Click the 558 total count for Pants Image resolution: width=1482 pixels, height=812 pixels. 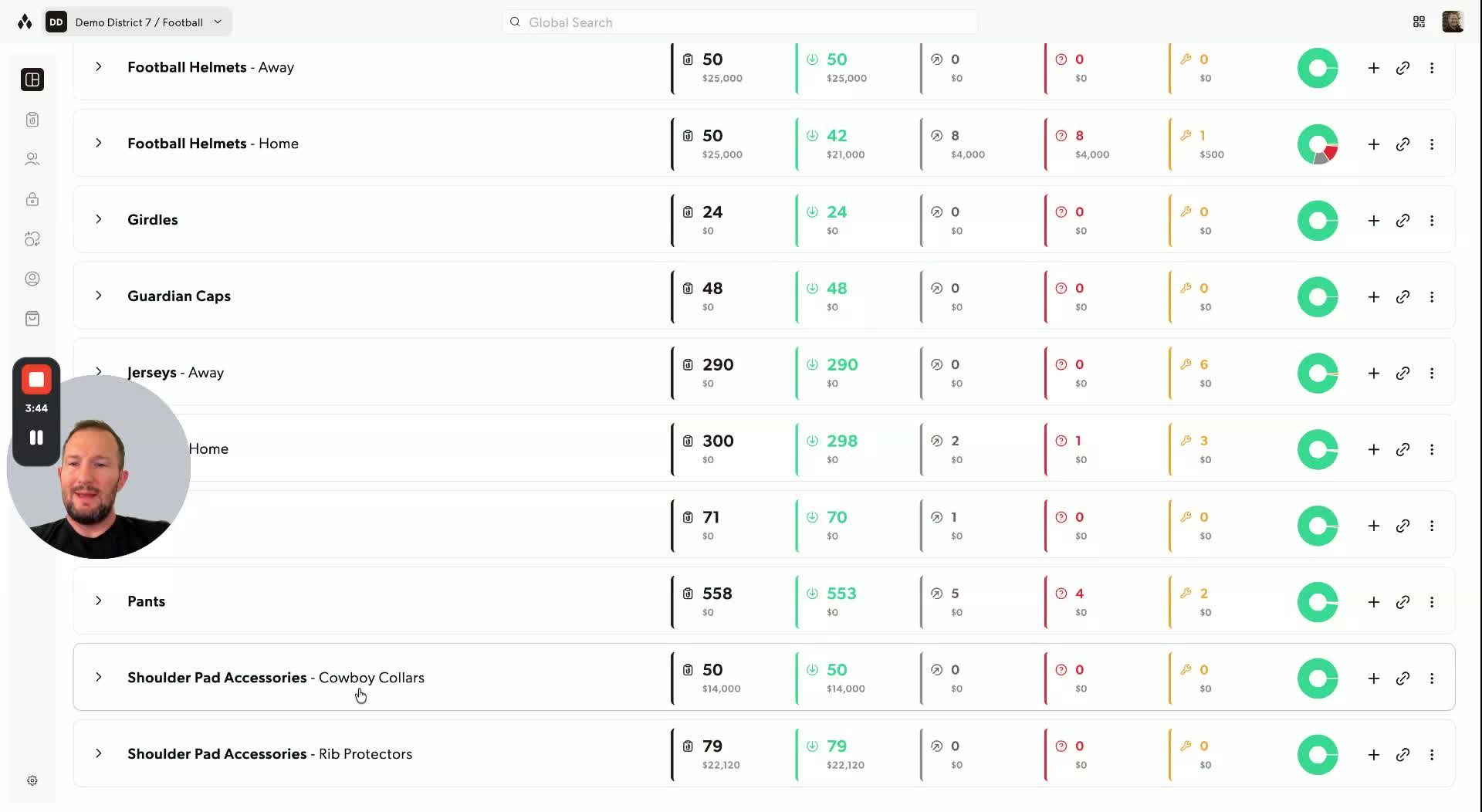[717, 594]
